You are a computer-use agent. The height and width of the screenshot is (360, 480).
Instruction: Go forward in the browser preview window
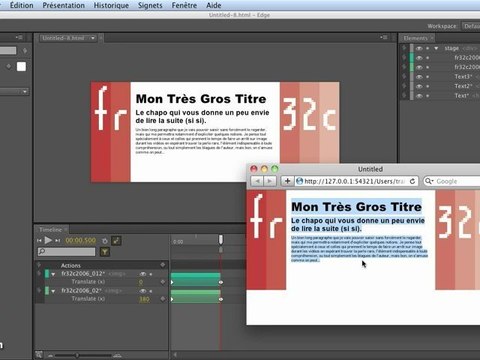[x=270, y=181]
